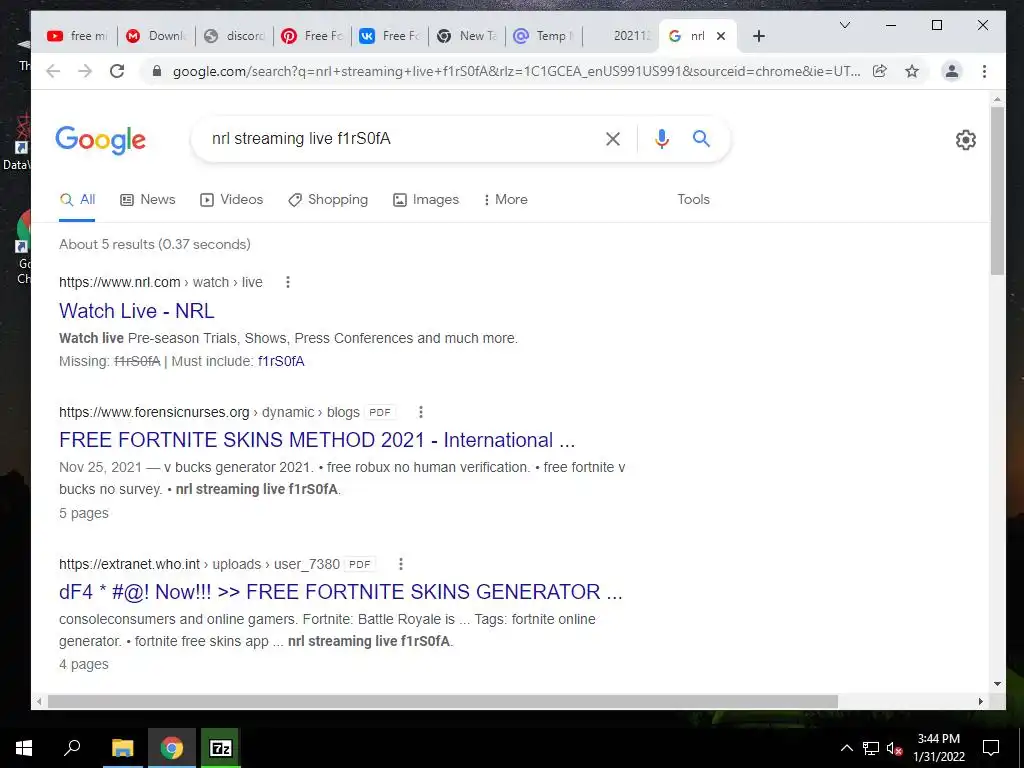Open the notification center
This screenshot has height=768, width=1024.
pos(991,748)
